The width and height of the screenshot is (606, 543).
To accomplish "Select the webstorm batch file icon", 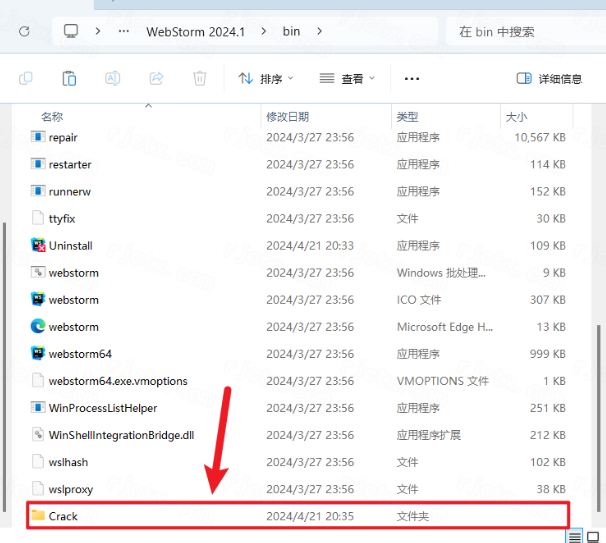I will pyautogui.click(x=38, y=272).
